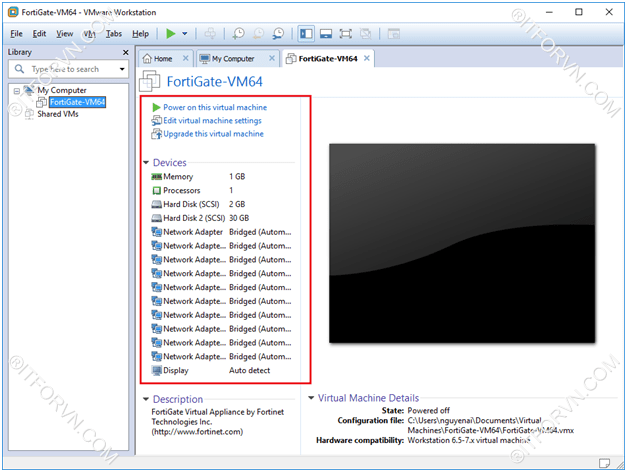
Task: Open the File menu
Action: pyautogui.click(x=16, y=34)
